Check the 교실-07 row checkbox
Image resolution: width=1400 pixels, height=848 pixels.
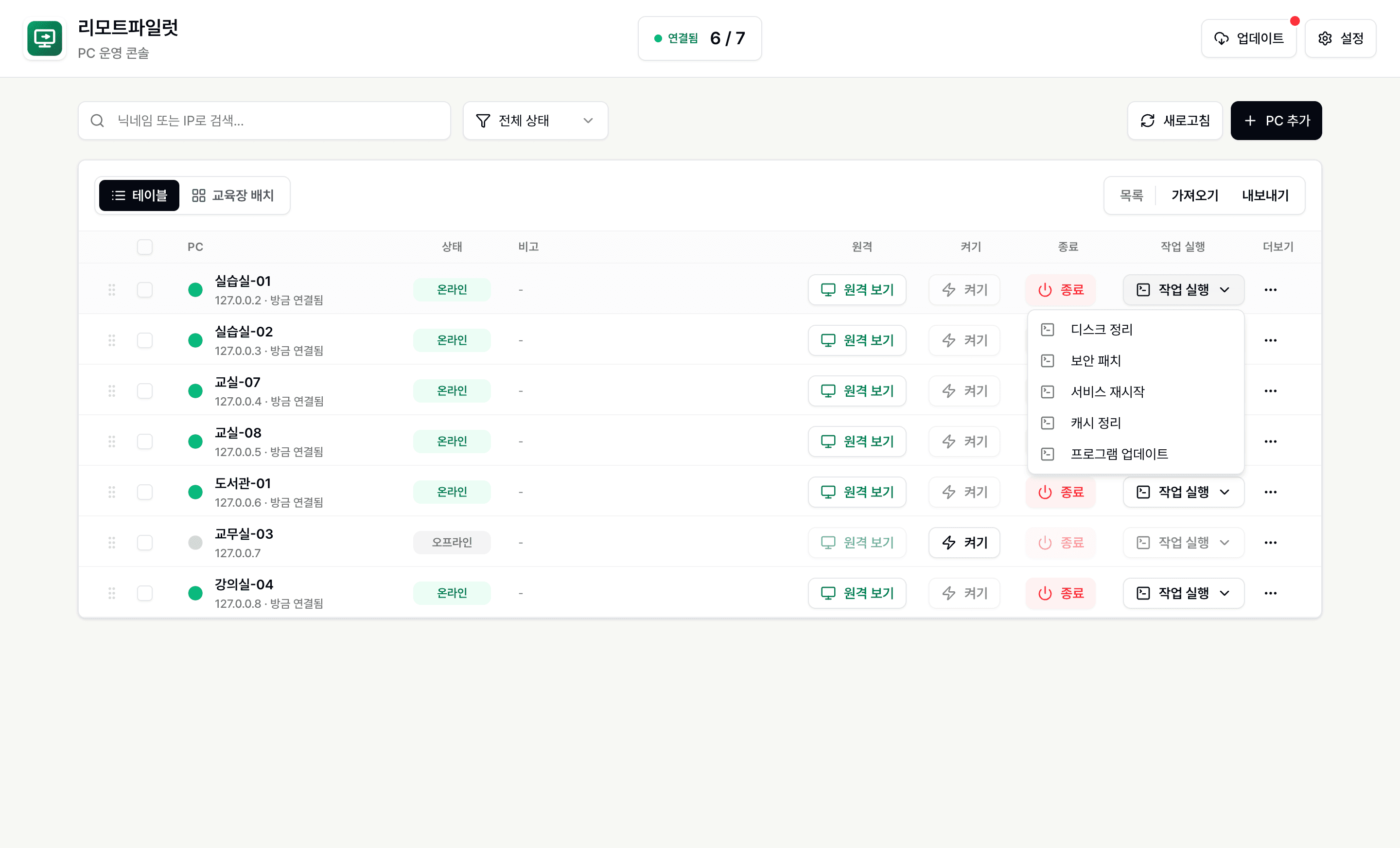[145, 391]
